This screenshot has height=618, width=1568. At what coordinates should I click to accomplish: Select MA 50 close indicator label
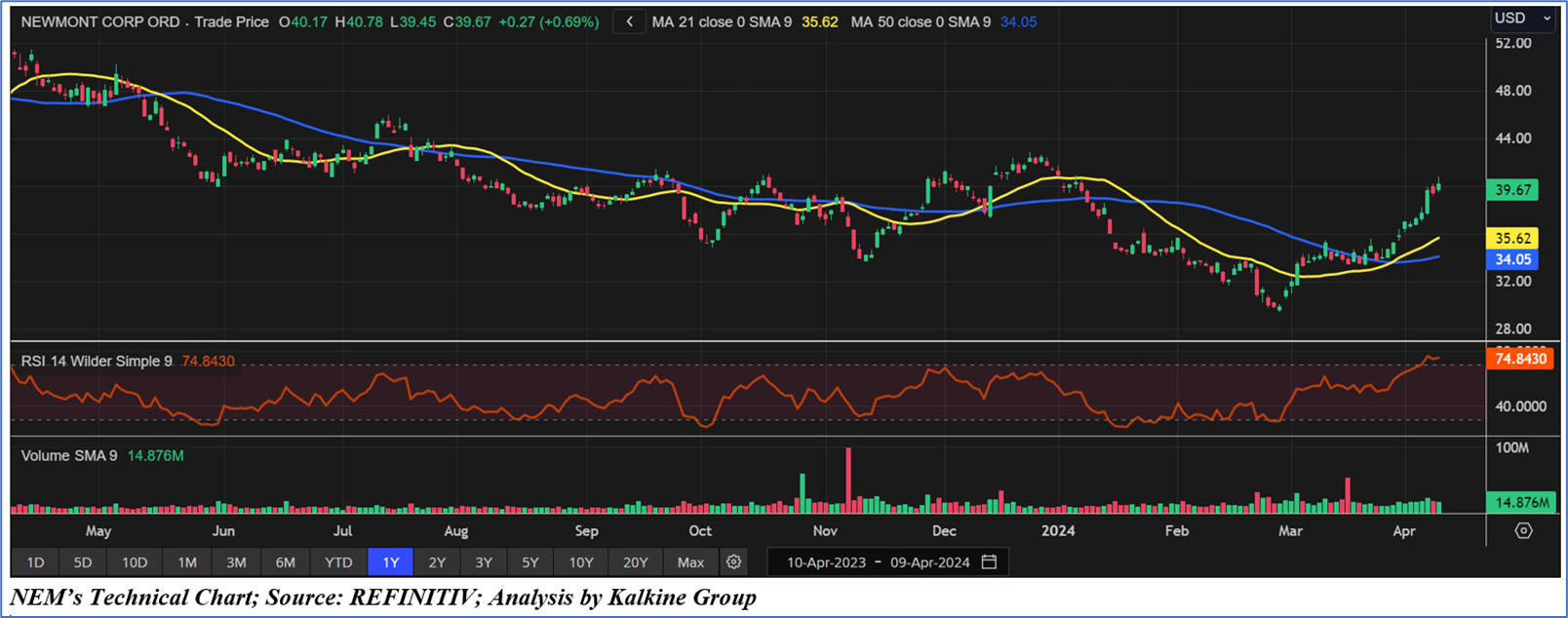point(921,21)
